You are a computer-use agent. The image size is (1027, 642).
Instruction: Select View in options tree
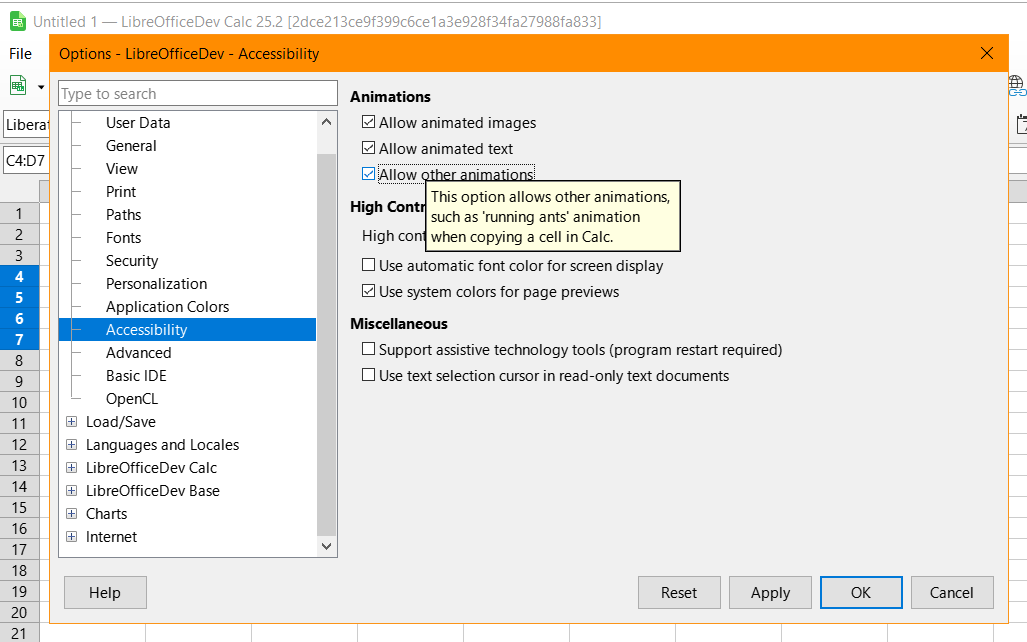point(122,168)
